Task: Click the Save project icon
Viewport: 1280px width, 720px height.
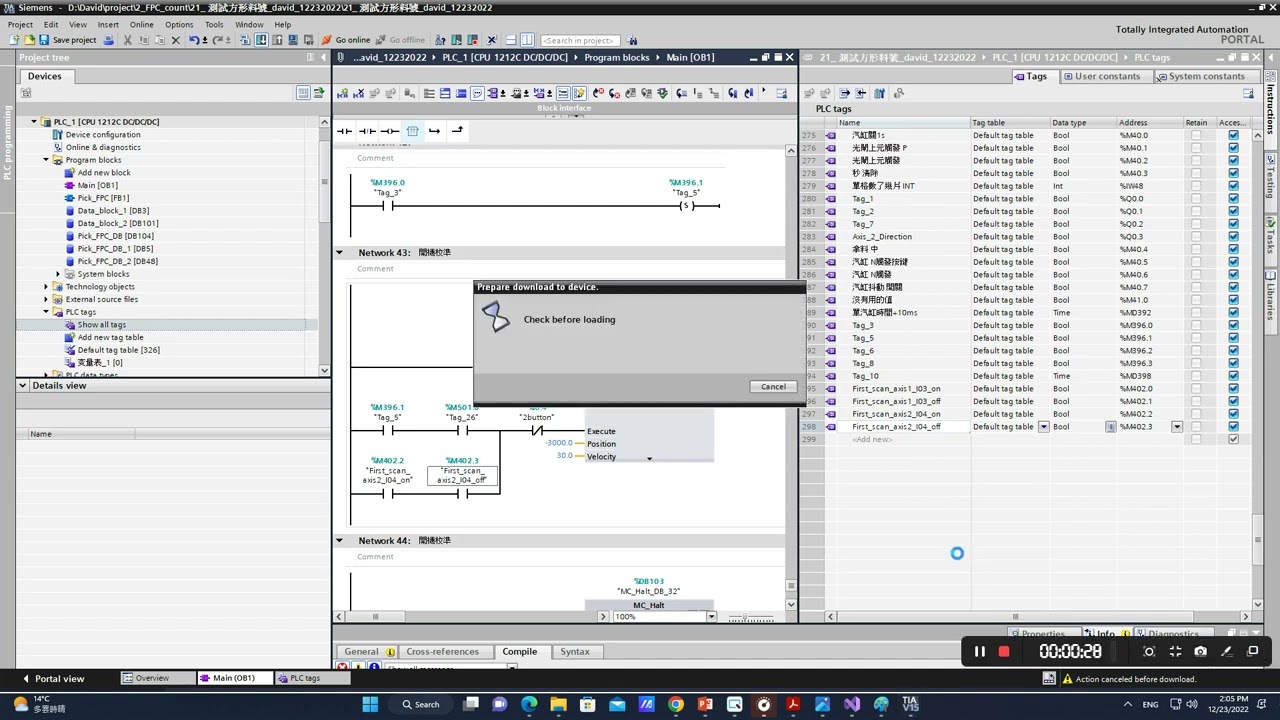Action: pos(46,40)
